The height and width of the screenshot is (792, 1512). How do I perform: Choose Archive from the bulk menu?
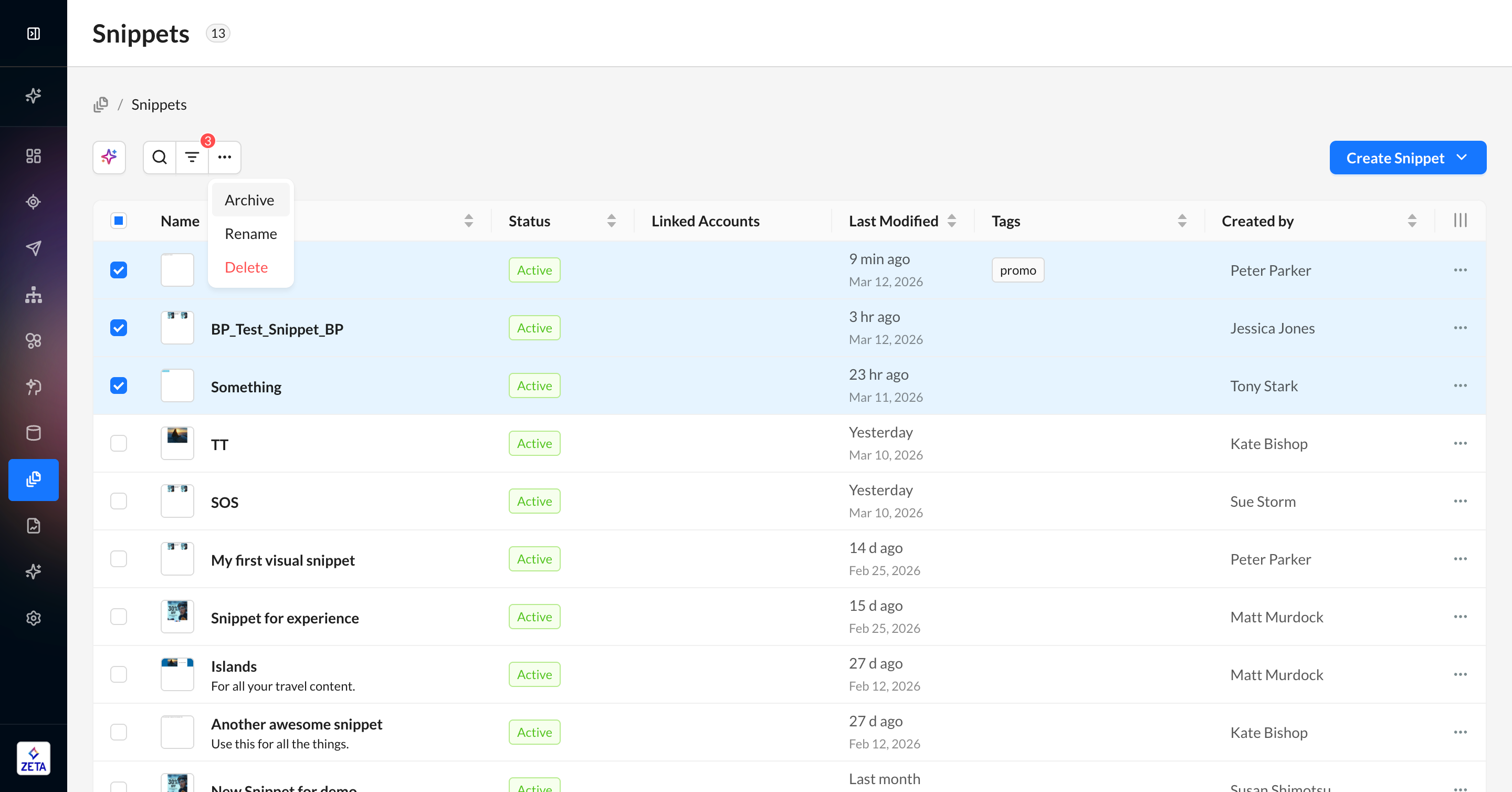point(249,200)
